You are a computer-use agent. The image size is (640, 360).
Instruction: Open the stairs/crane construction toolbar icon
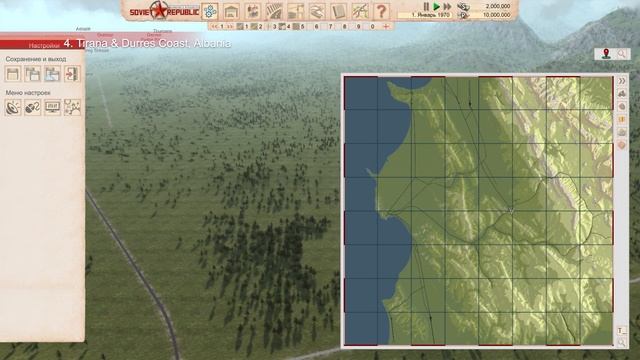296,11
